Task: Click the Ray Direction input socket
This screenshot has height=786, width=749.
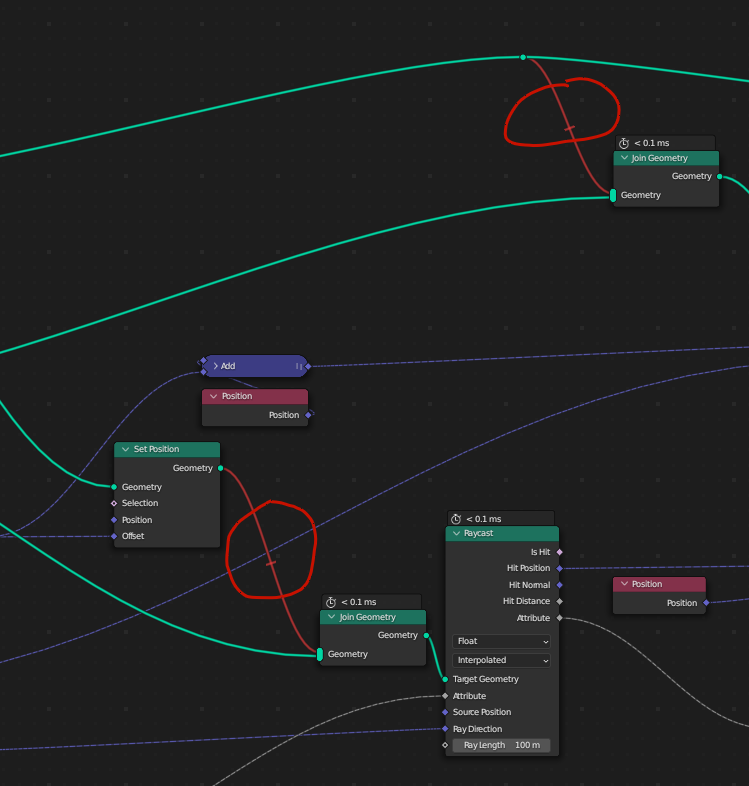Action: [445, 729]
